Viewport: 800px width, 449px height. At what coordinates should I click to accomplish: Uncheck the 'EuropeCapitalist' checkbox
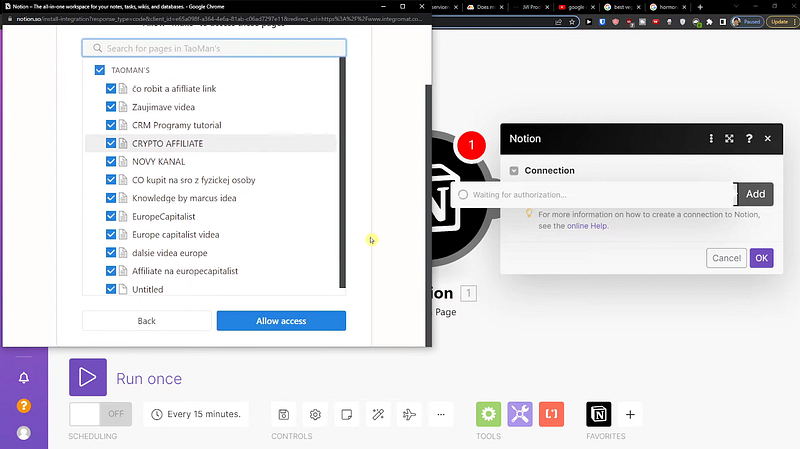click(x=111, y=216)
